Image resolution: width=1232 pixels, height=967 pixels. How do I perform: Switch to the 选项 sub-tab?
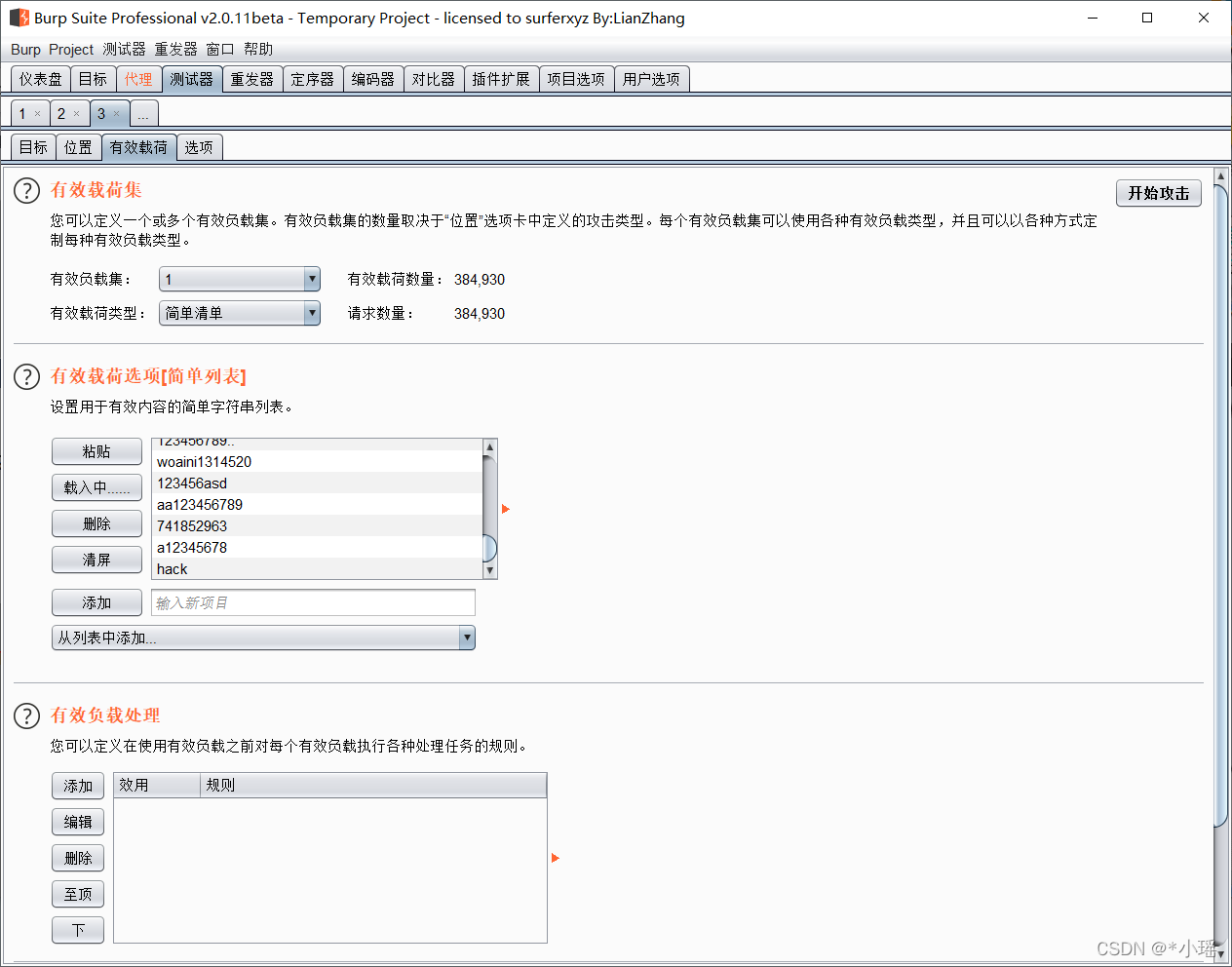click(x=199, y=147)
